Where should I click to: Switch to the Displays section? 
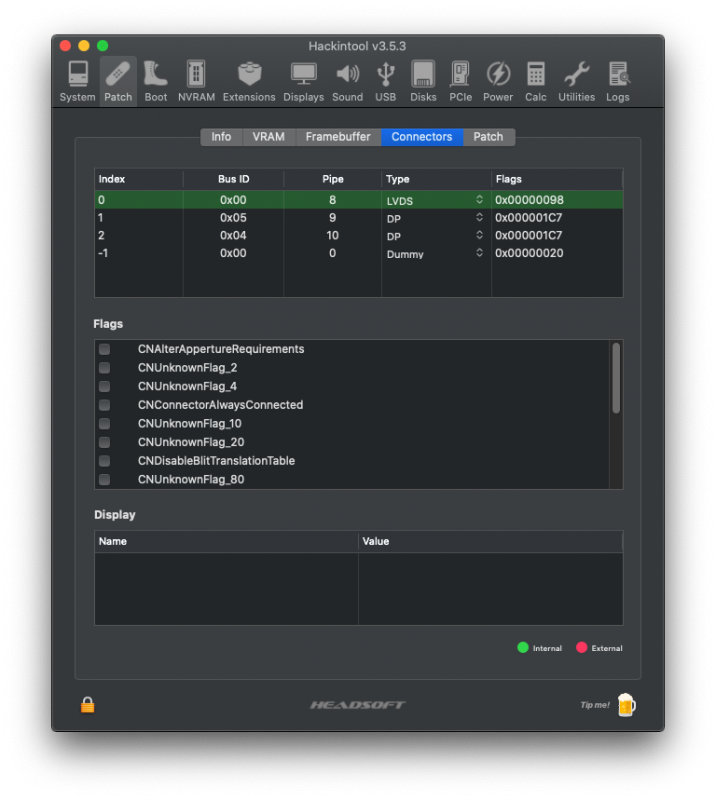tap(303, 81)
